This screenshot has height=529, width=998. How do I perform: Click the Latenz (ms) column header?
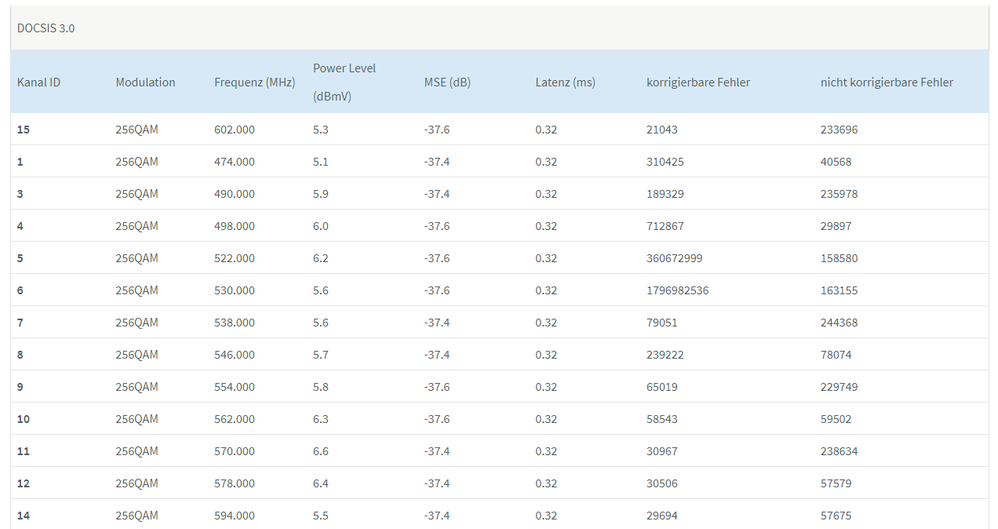(565, 82)
